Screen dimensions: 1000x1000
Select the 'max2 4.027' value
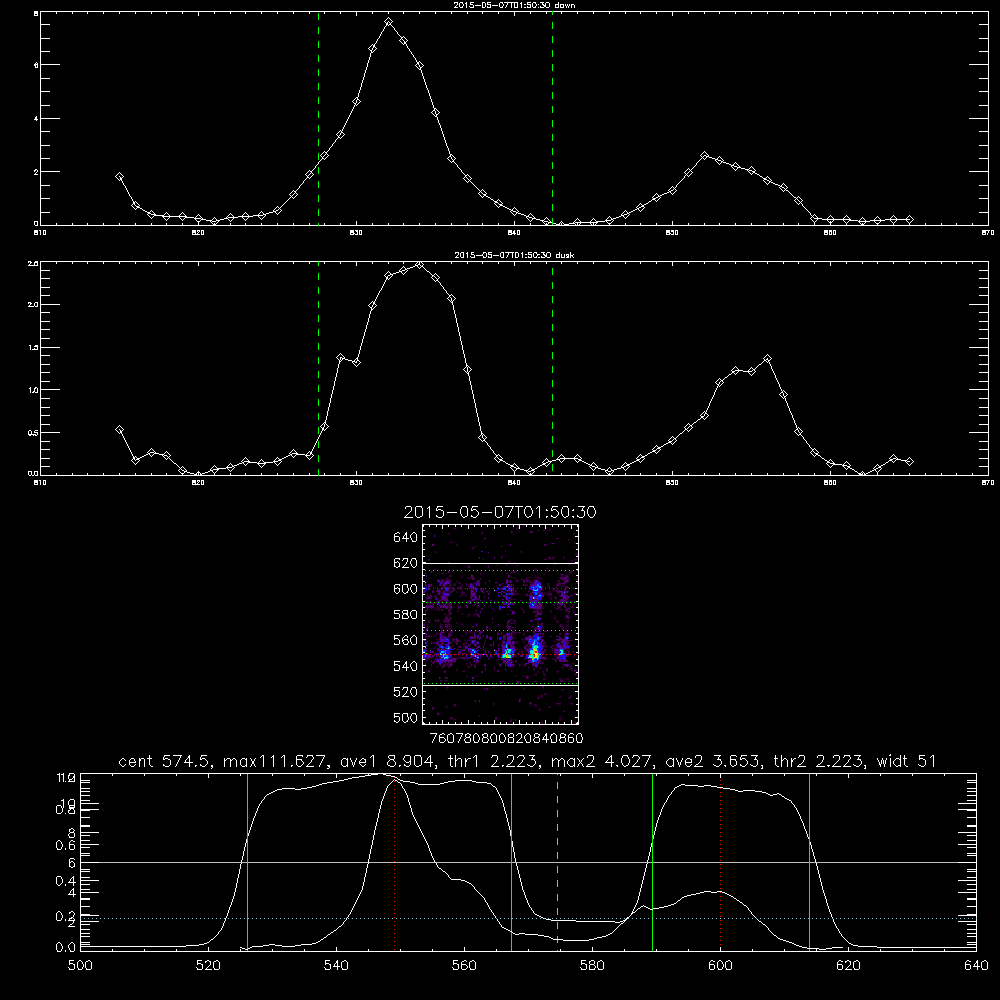tap(603, 761)
